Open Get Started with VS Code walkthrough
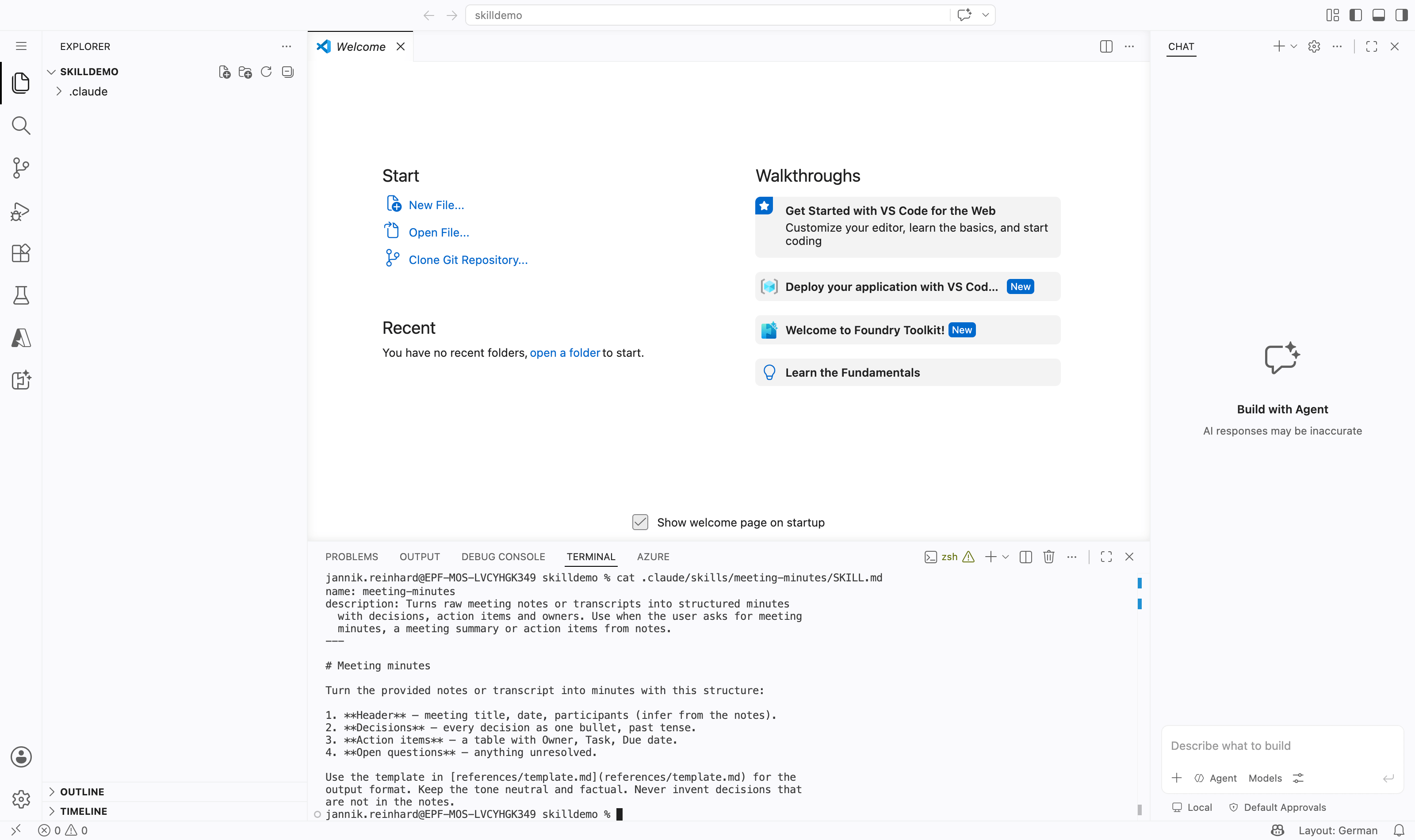The width and height of the screenshot is (1415, 840). (908, 227)
